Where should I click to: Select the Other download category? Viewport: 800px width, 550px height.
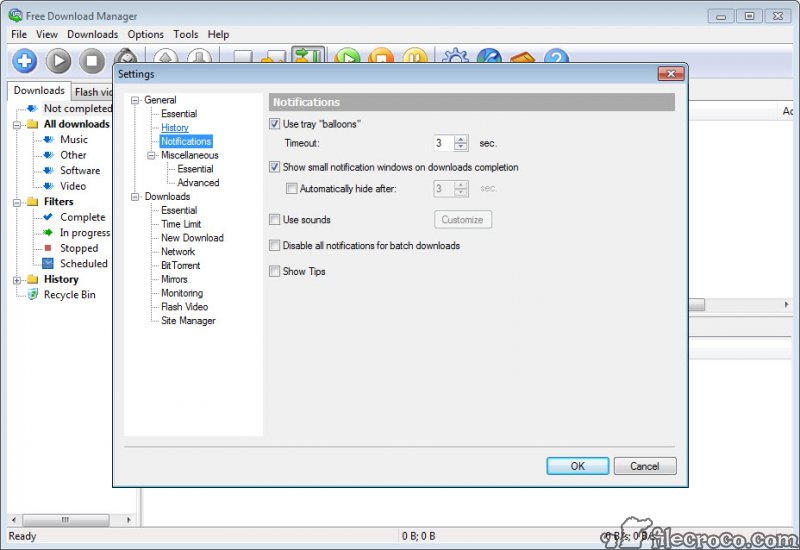coord(73,155)
